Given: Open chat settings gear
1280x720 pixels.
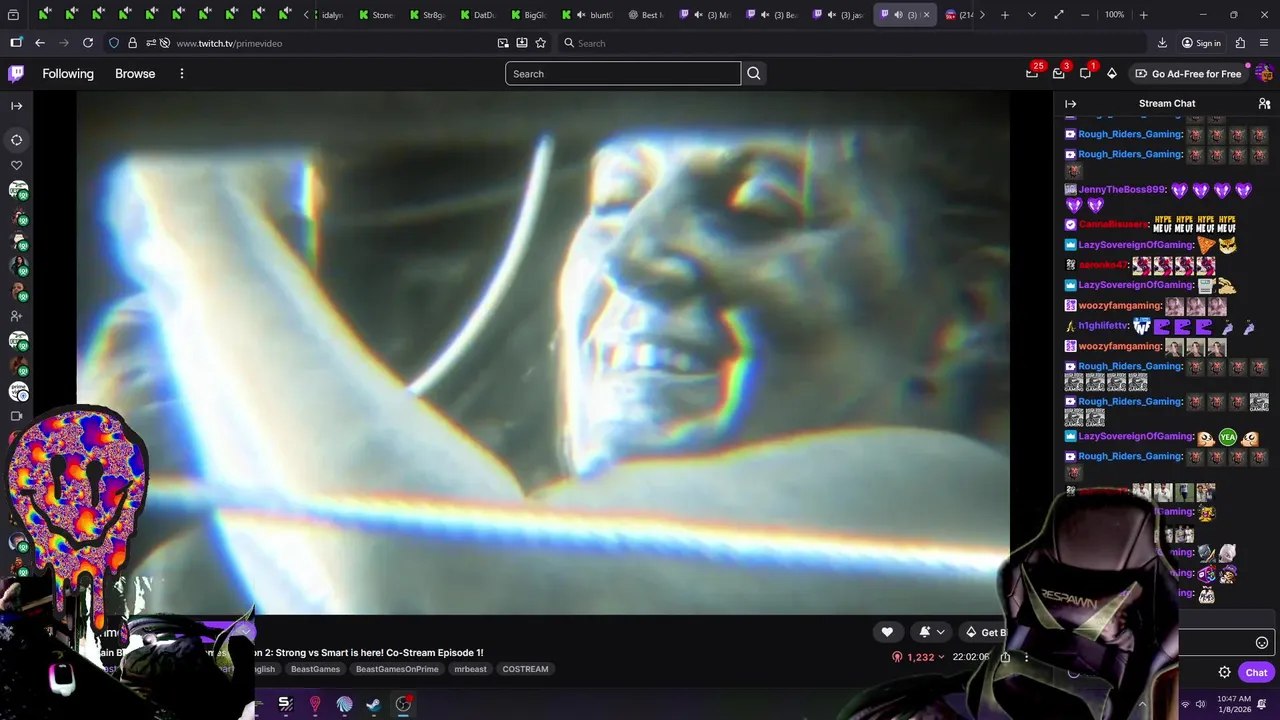Looking at the screenshot, I should click(1224, 672).
